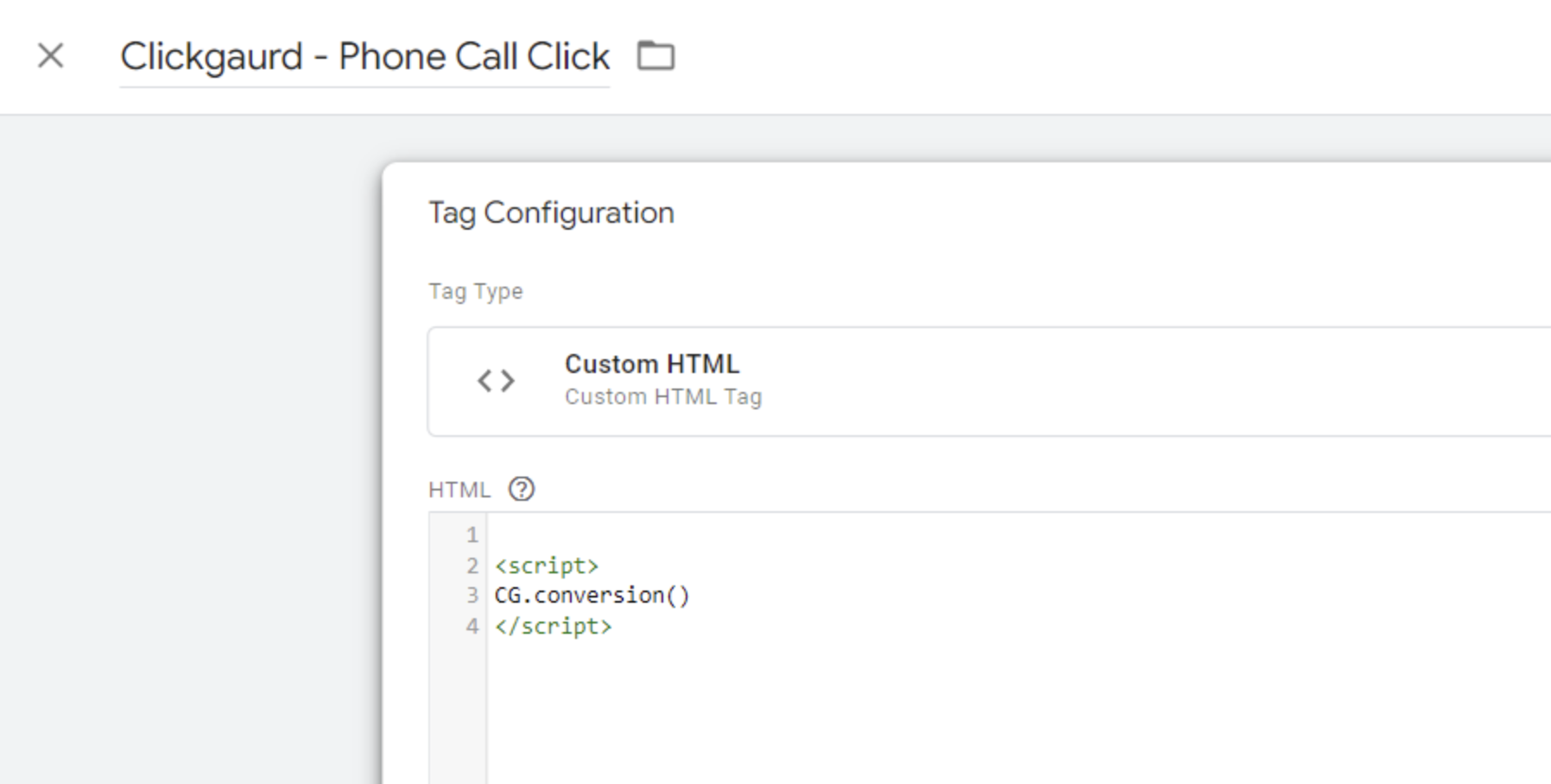Click the Tag Configuration heading
Image resolution: width=1551 pixels, height=784 pixels.
point(551,212)
